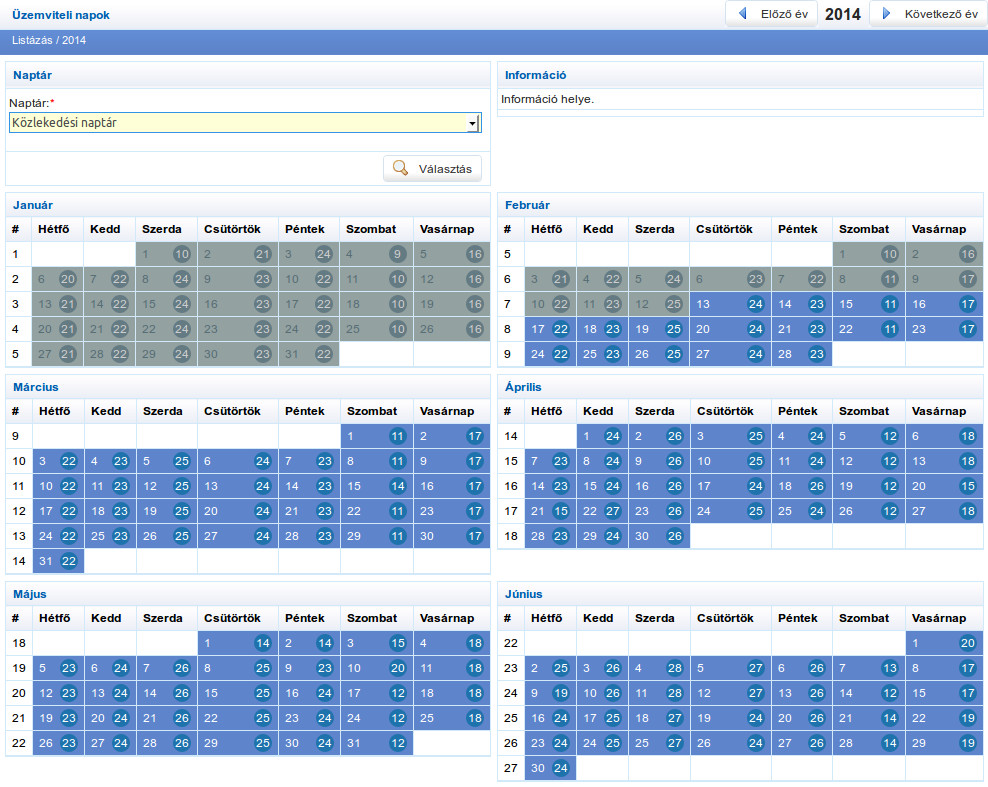Viewport: 988px width, 787px height.
Task: Select June 30 Monday cell
Action: point(550,769)
